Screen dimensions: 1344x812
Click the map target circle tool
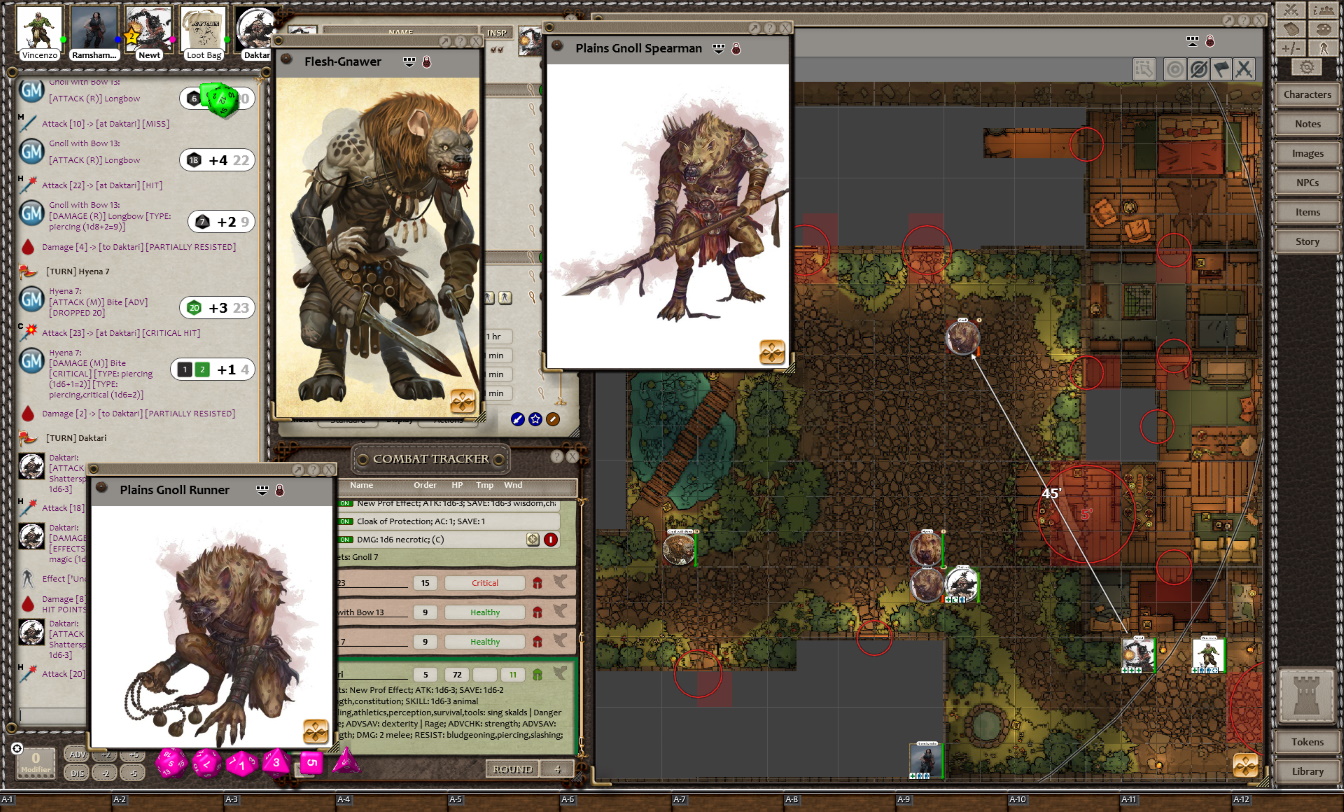[x=1174, y=69]
